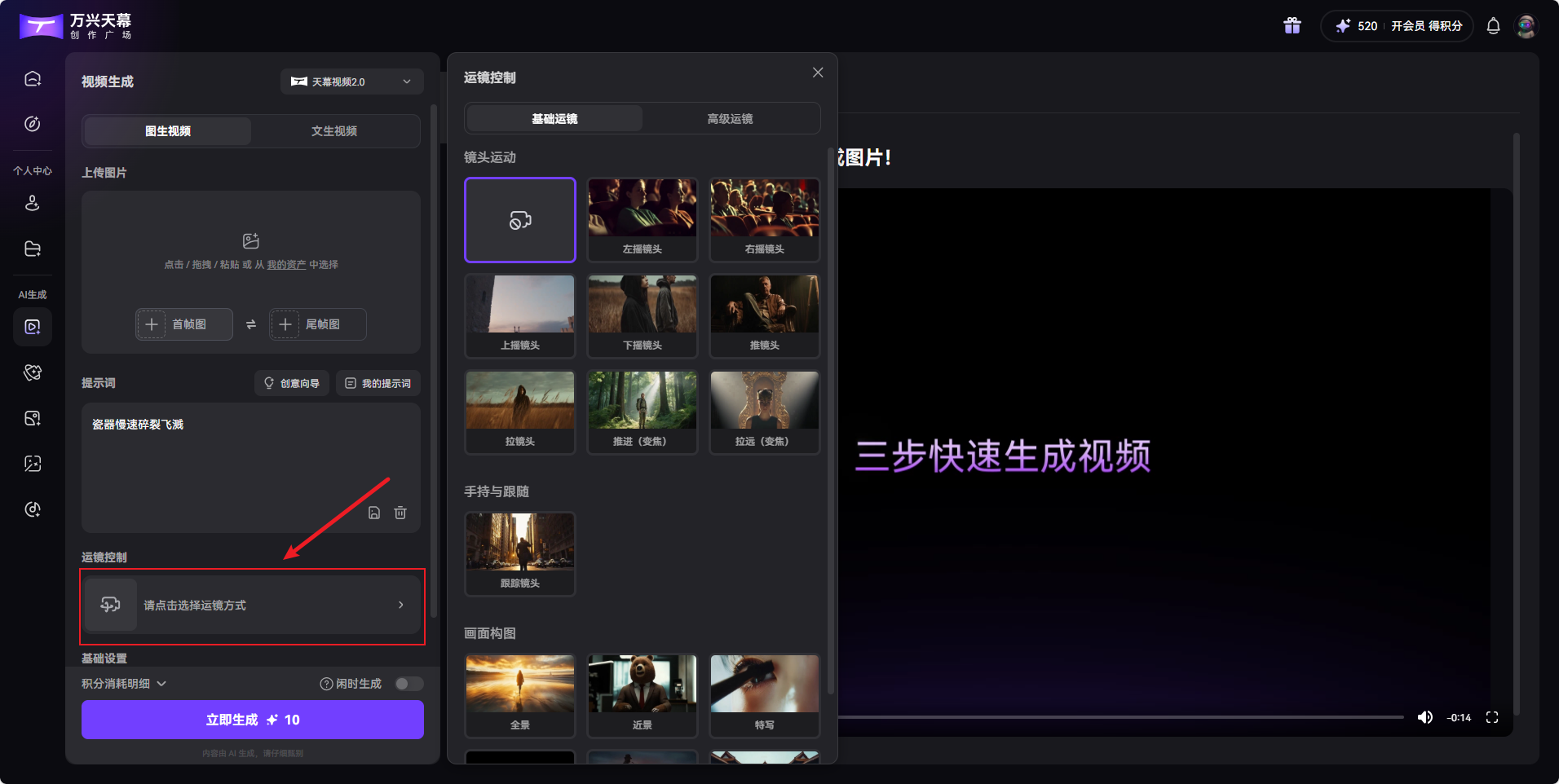Click the 立即生成 button
Viewport: 1559px width, 784px height.
coord(251,720)
